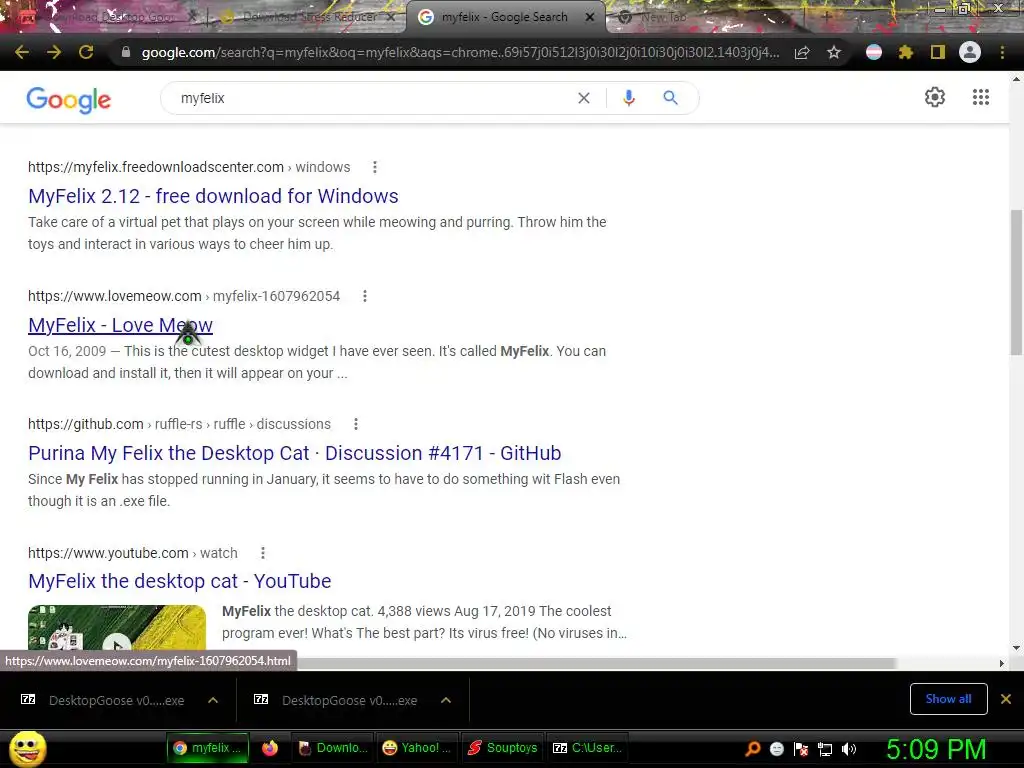Screen dimensions: 1024x768
Task: Click the browser forward arrow
Action: tap(54, 52)
